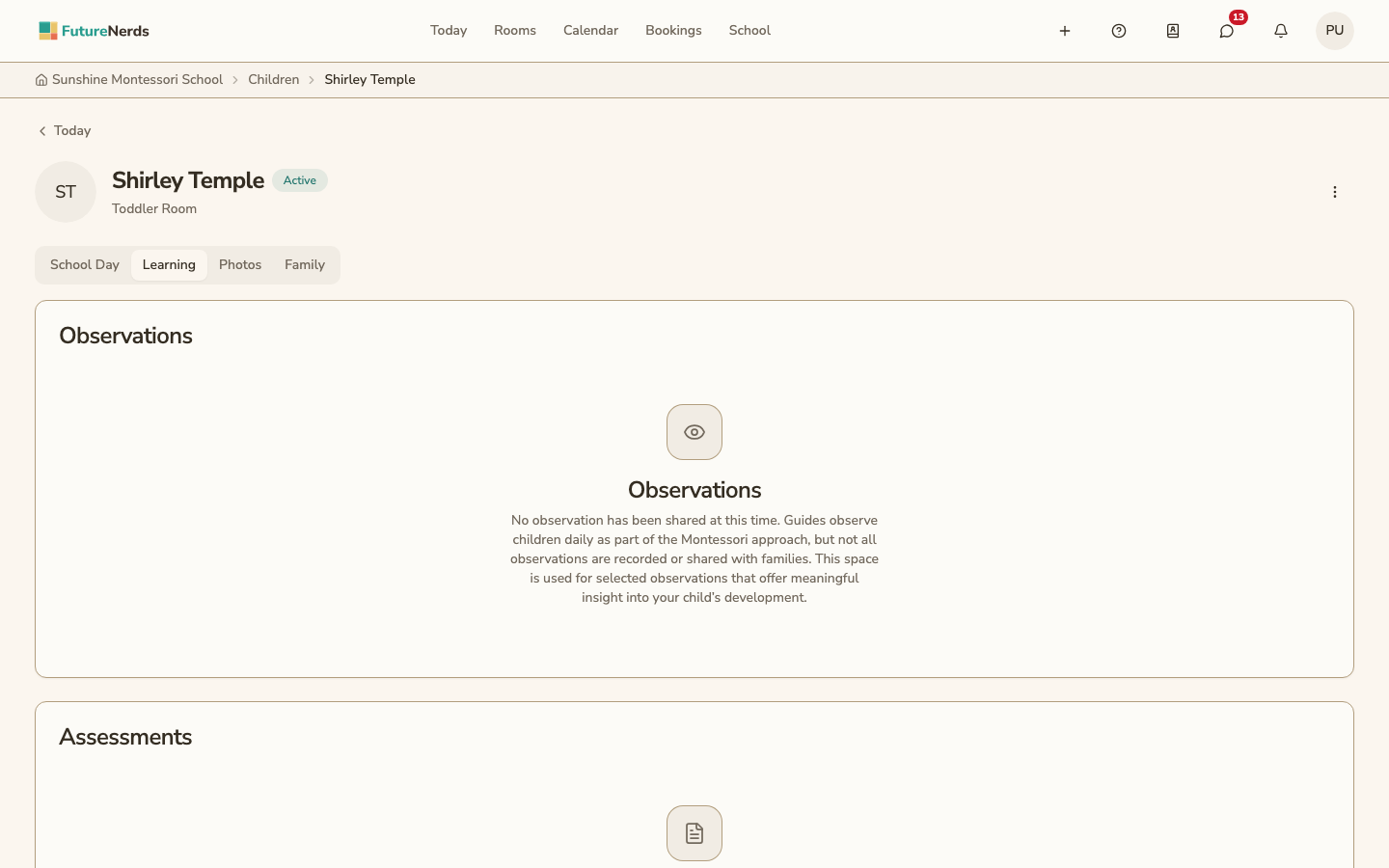The height and width of the screenshot is (868, 1389).
Task: Click the centered Observations empty-state heading
Action: pyautogui.click(x=694, y=490)
